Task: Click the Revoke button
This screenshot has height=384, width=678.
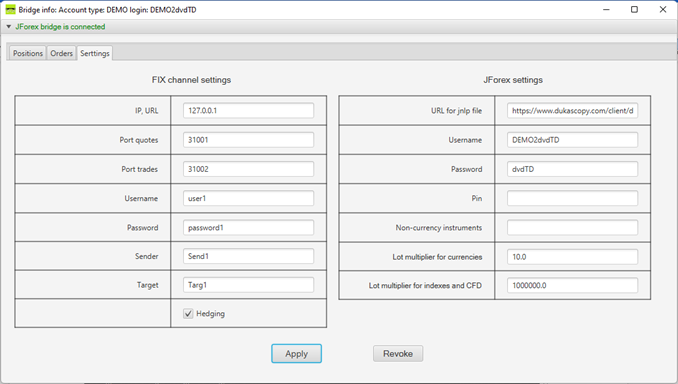Action: 398,354
